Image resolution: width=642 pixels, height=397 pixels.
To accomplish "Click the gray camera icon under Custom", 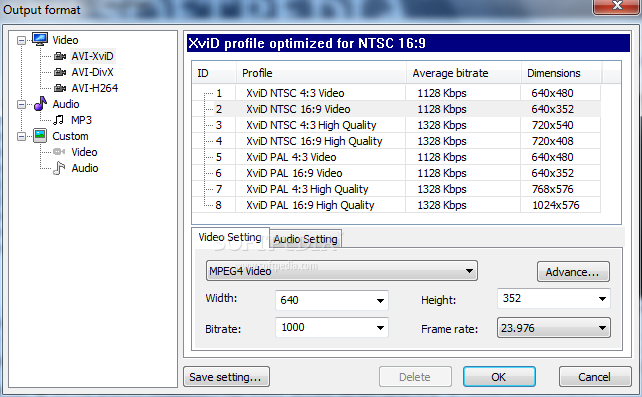I will click(59, 152).
